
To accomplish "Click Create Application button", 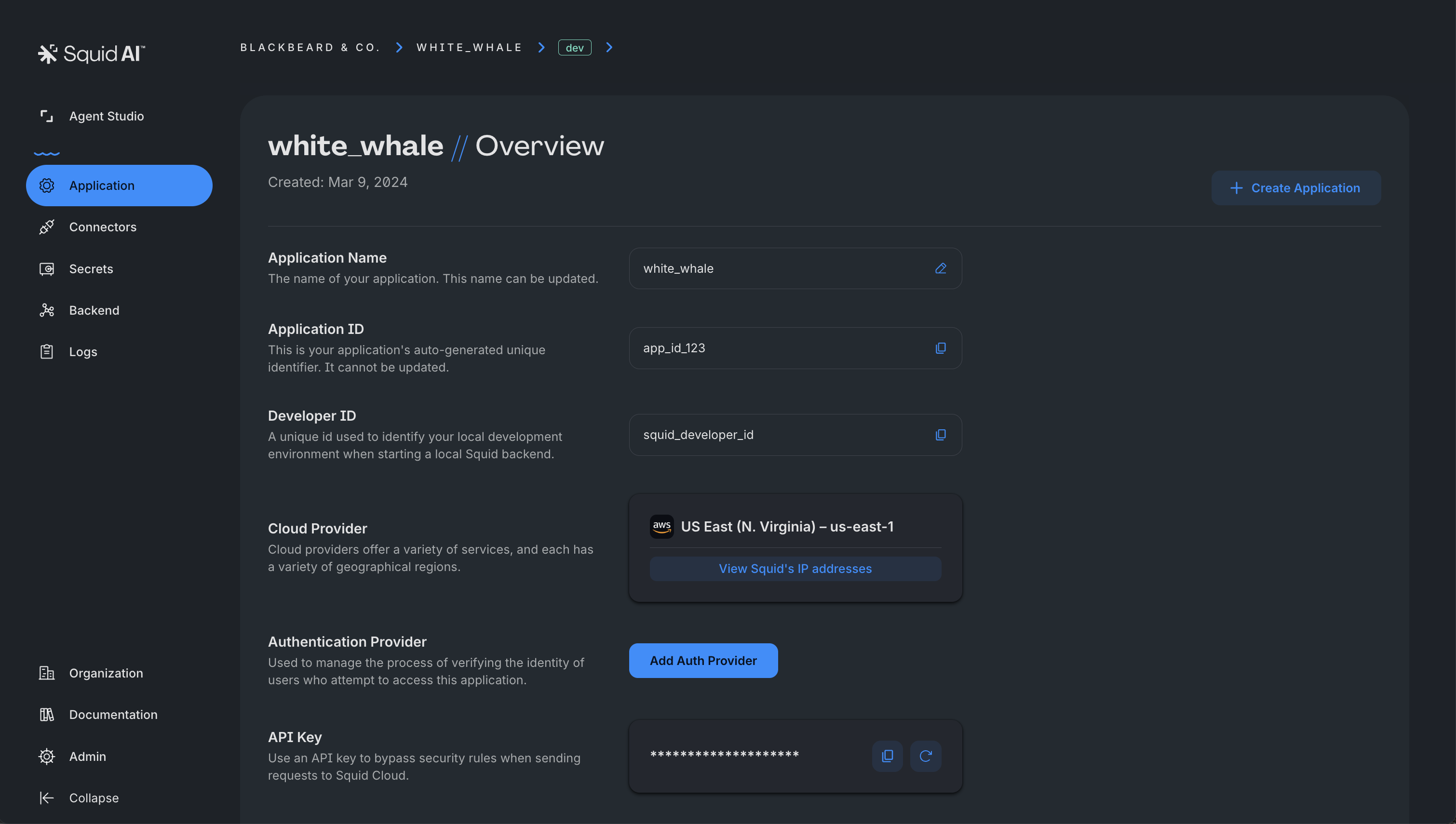I will point(1296,188).
